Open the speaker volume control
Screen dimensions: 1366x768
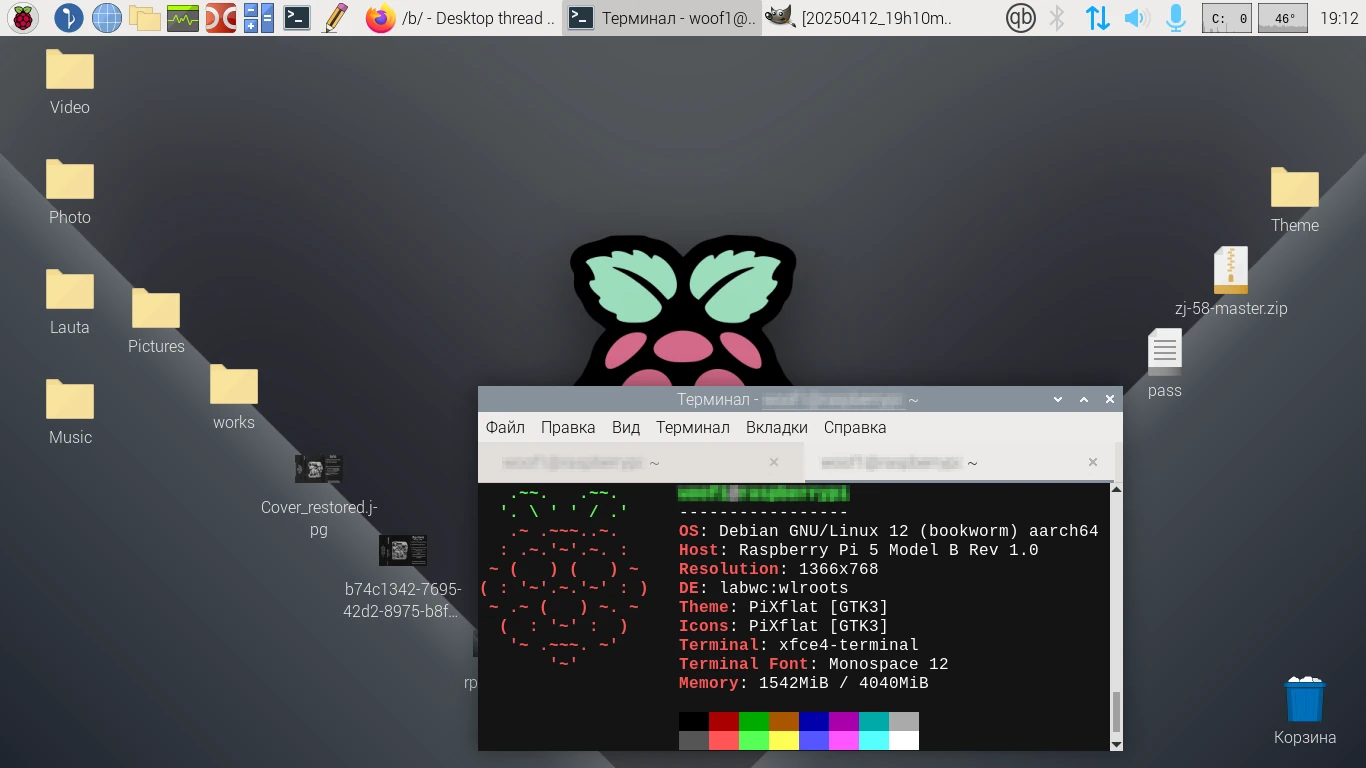click(x=1135, y=18)
